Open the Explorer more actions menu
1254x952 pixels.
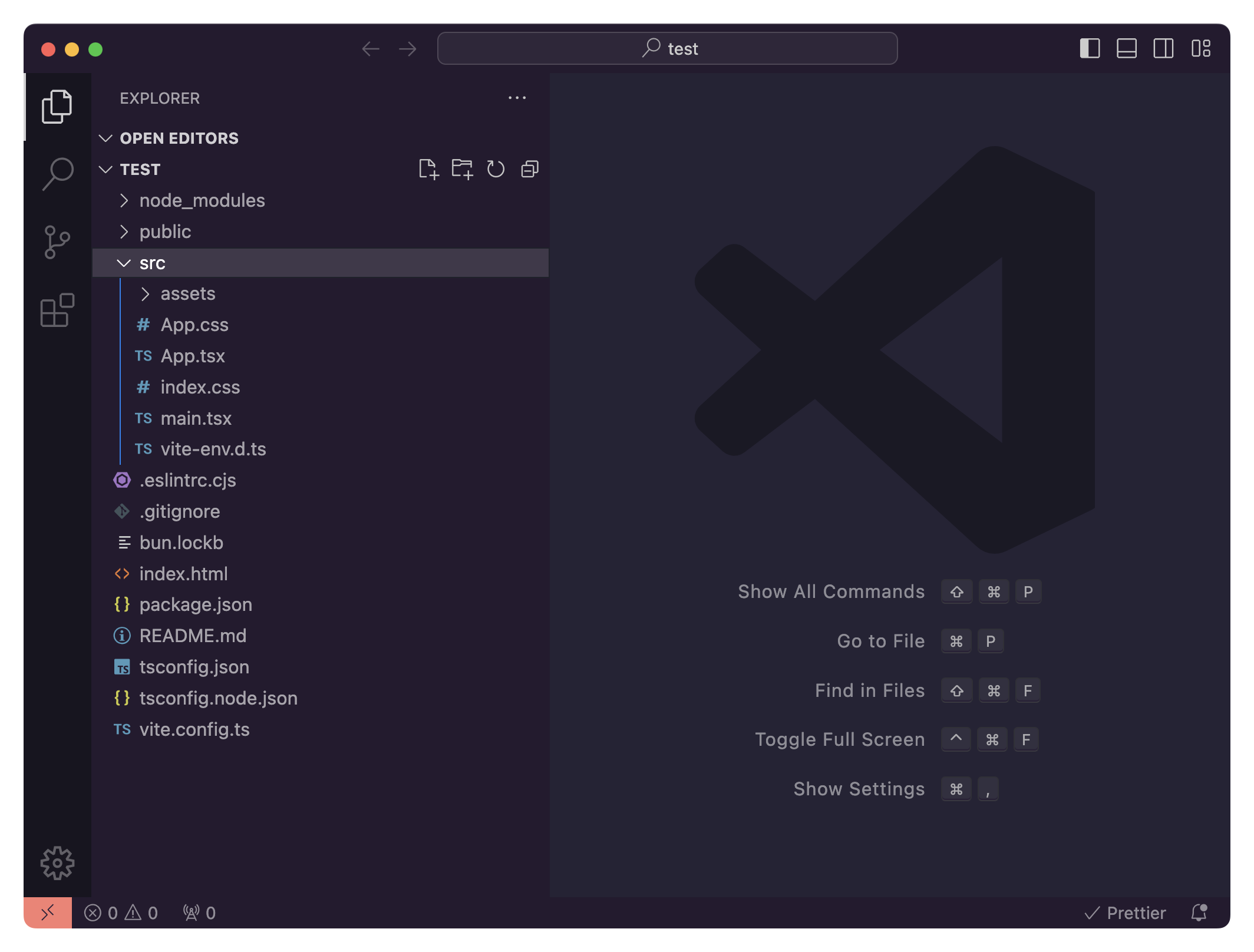(517, 98)
